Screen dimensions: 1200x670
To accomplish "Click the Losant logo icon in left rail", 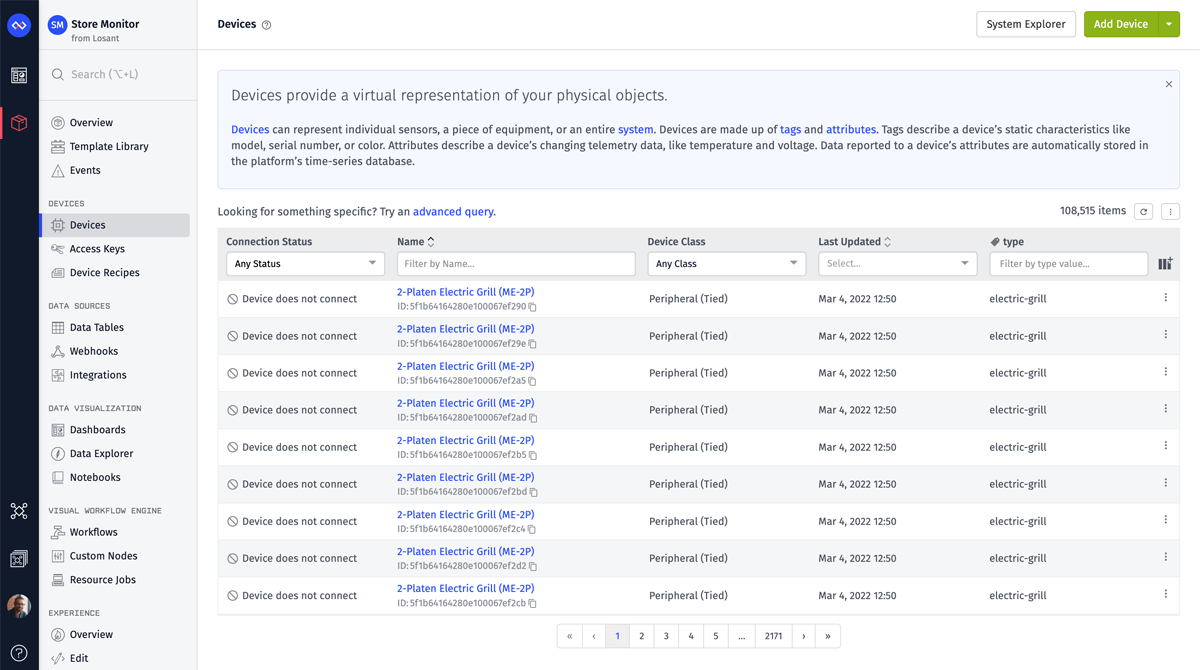I will coord(19,26).
